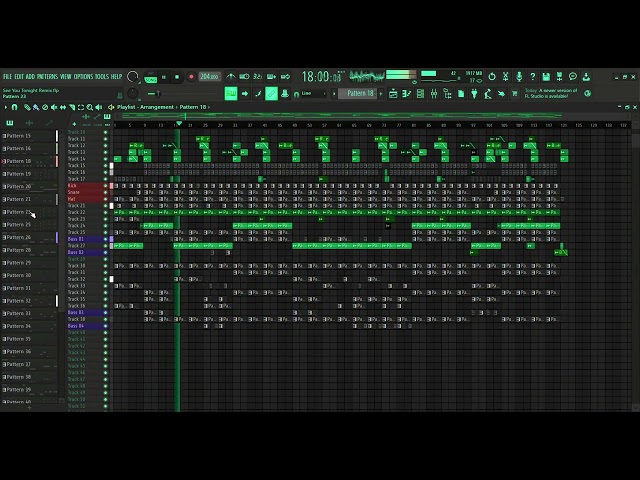Open the ADD menu
640x480 pixels.
tap(31, 77)
